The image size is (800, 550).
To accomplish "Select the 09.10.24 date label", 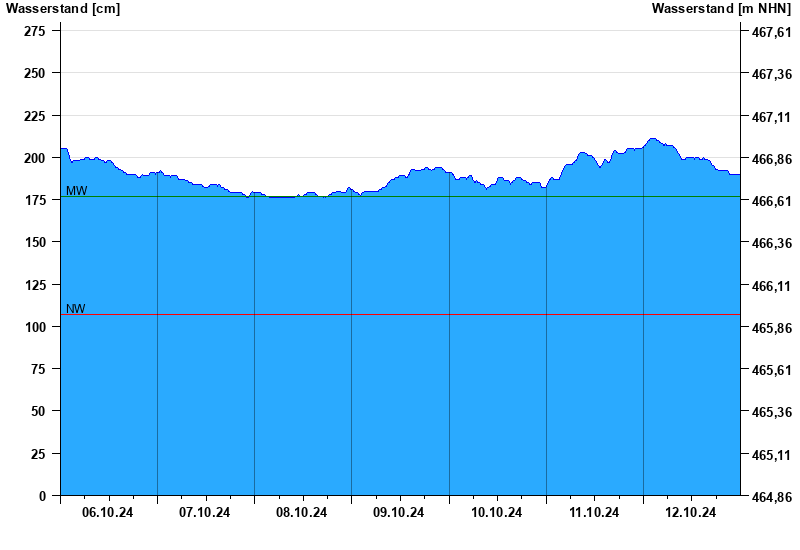I will [x=399, y=513].
